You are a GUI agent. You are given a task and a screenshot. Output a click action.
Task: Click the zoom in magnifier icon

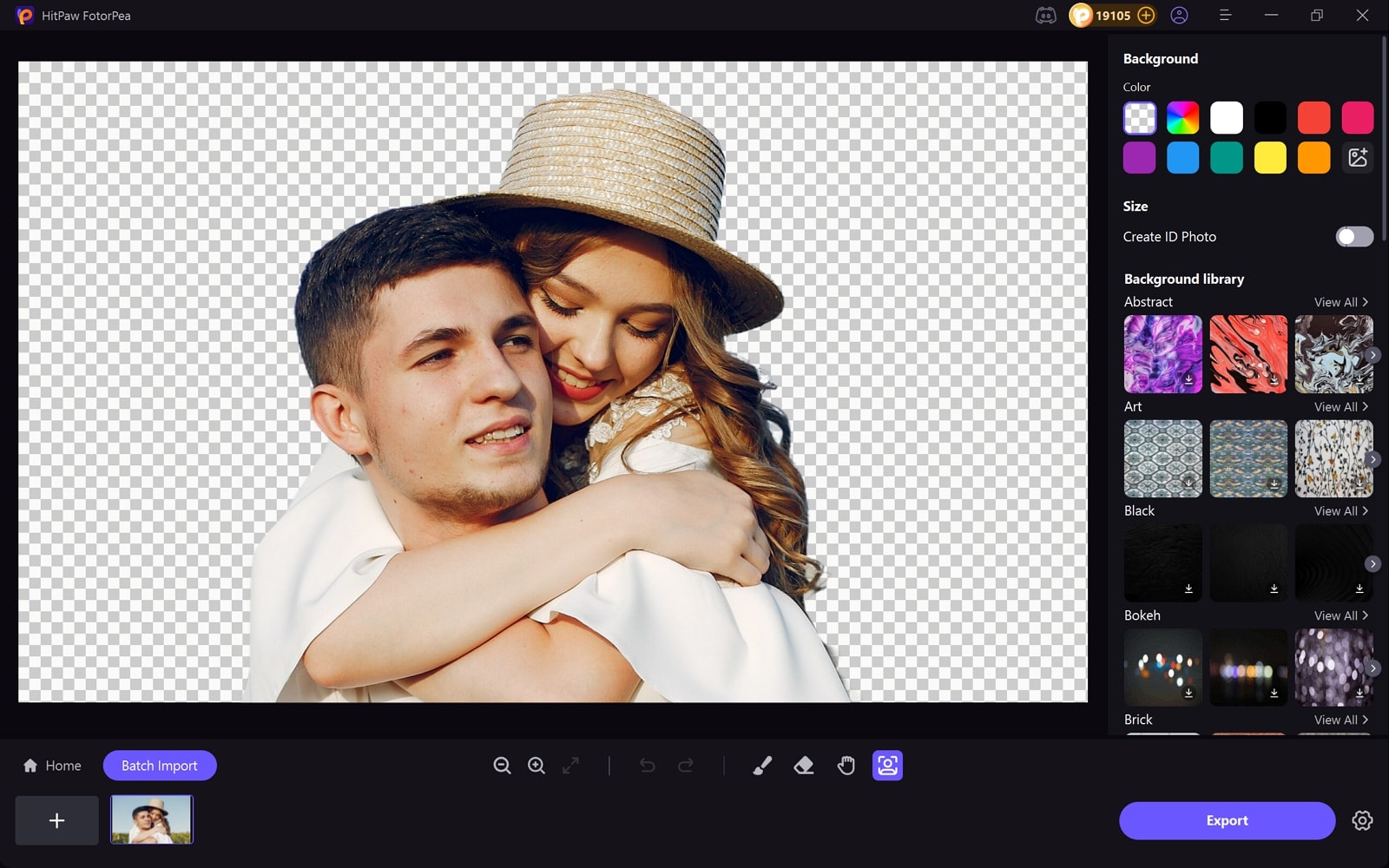[x=537, y=766]
